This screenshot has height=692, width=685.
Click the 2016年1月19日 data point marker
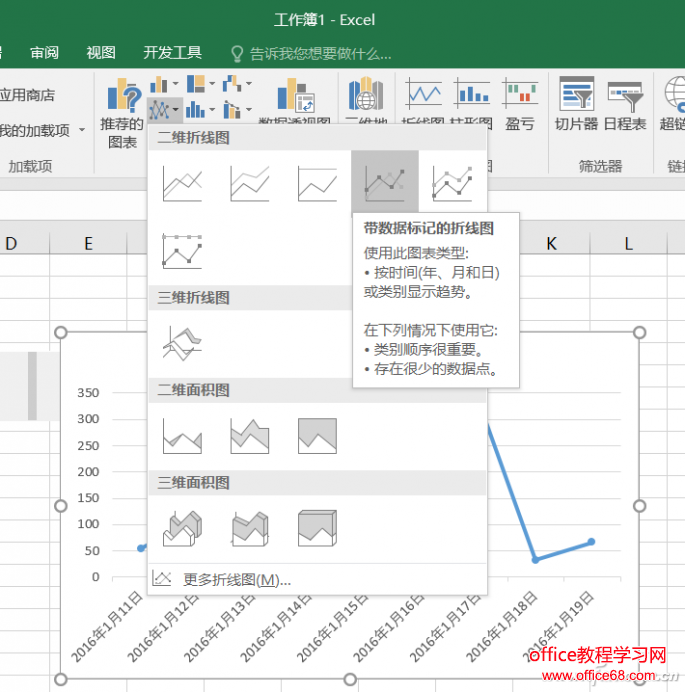[x=591, y=542]
